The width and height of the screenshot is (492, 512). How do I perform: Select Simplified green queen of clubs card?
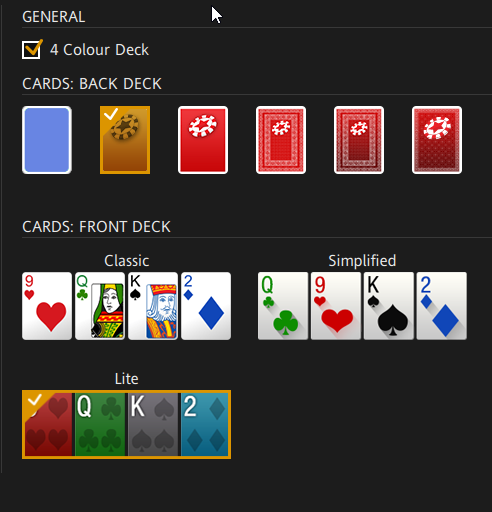[x=283, y=306]
